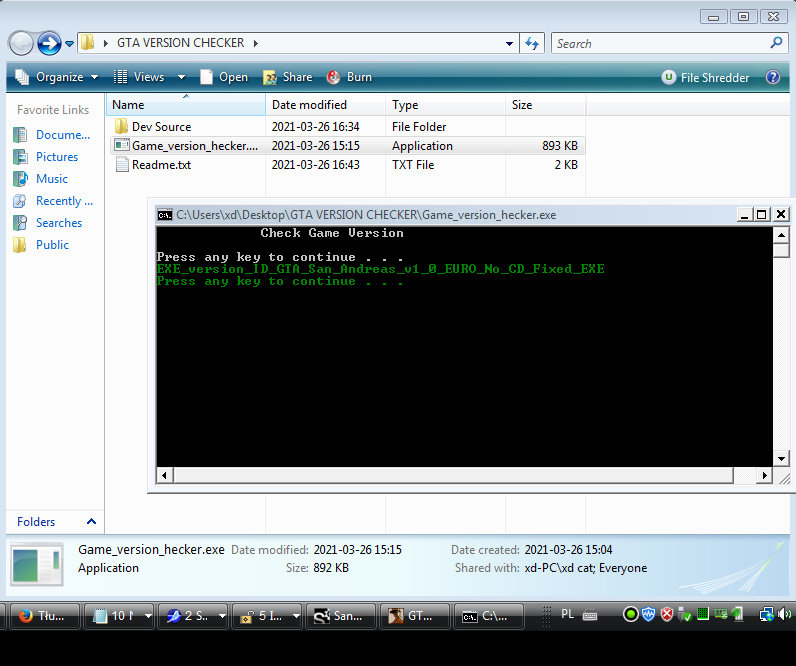796x666 pixels.
Task: Sort by Type column header
Action: point(445,105)
